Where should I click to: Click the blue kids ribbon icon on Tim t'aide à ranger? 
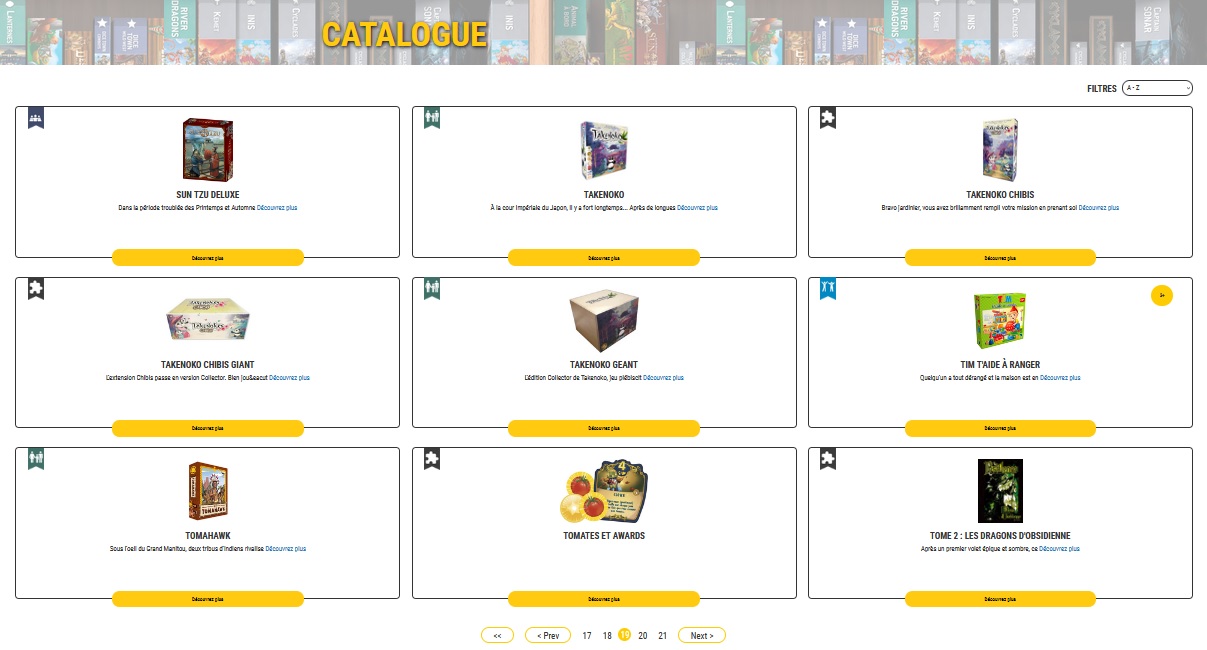828,288
